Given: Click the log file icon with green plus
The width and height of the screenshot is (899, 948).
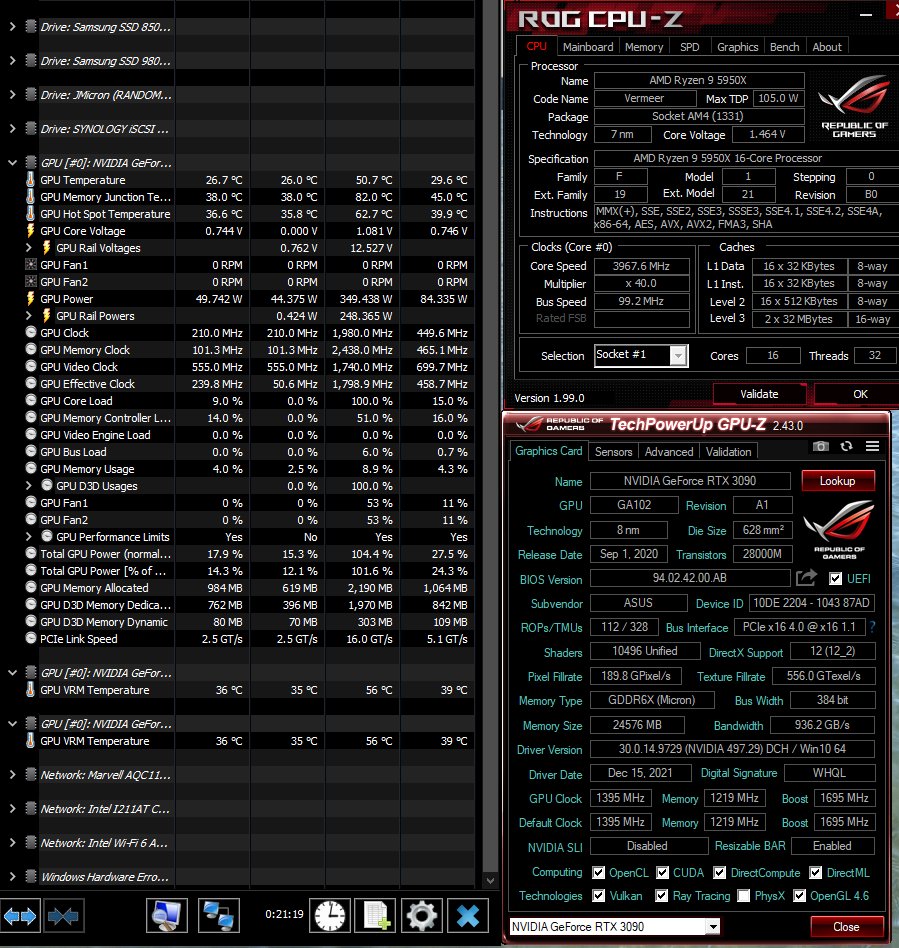Looking at the screenshot, I should pos(376,915).
